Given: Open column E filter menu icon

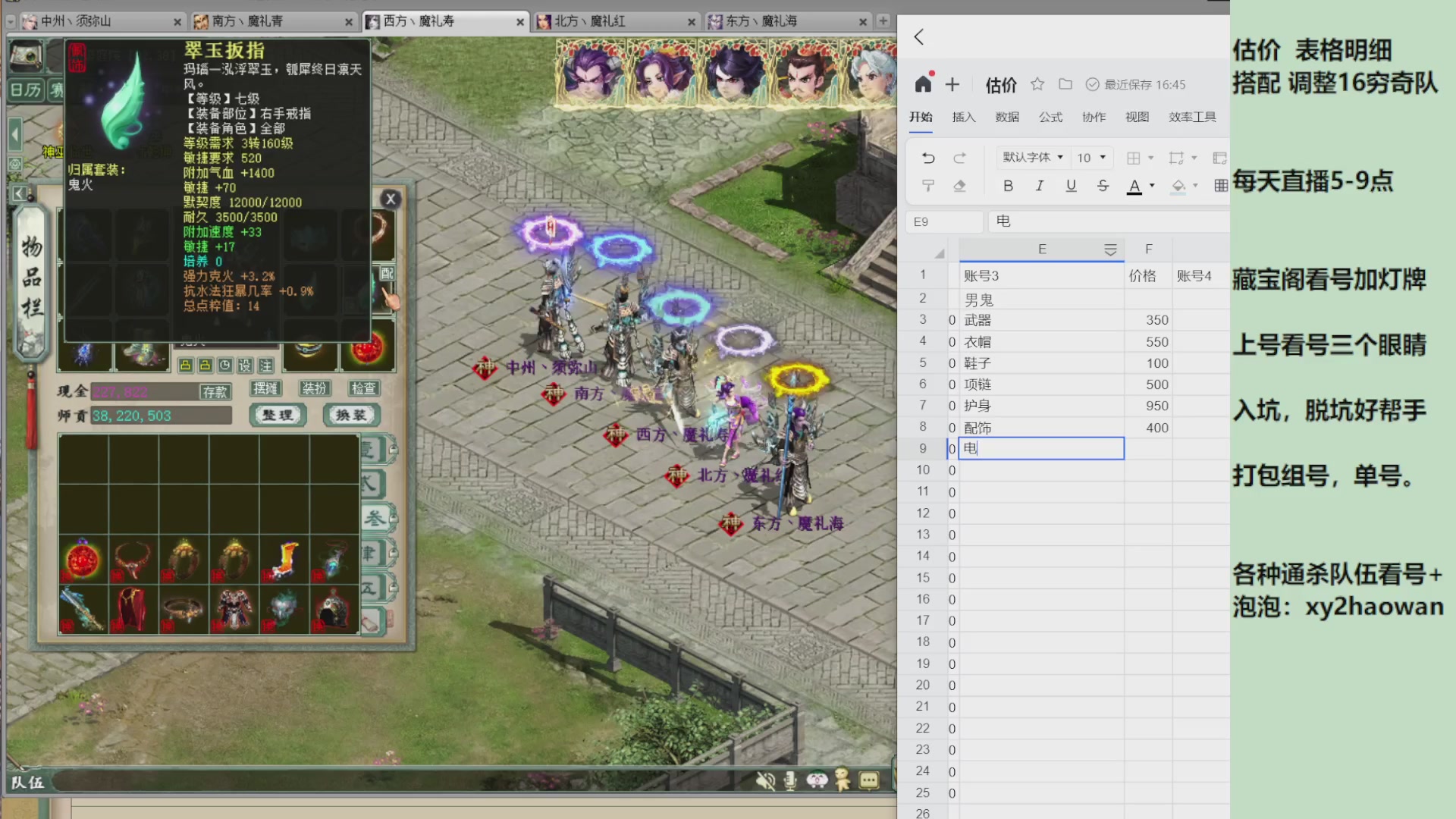Looking at the screenshot, I should pyautogui.click(x=1110, y=249).
